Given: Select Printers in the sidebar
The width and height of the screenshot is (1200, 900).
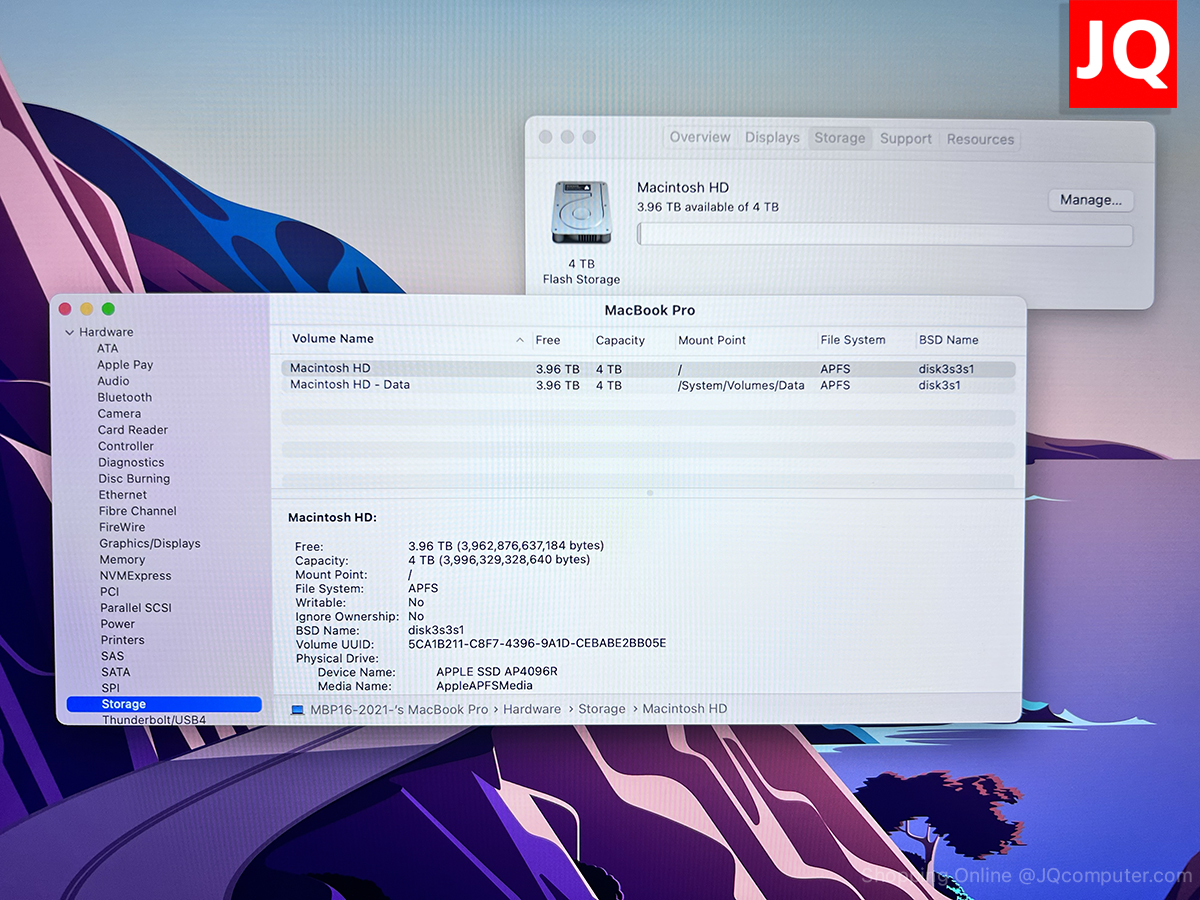Looking at the screenshot, I should (123, 640).
